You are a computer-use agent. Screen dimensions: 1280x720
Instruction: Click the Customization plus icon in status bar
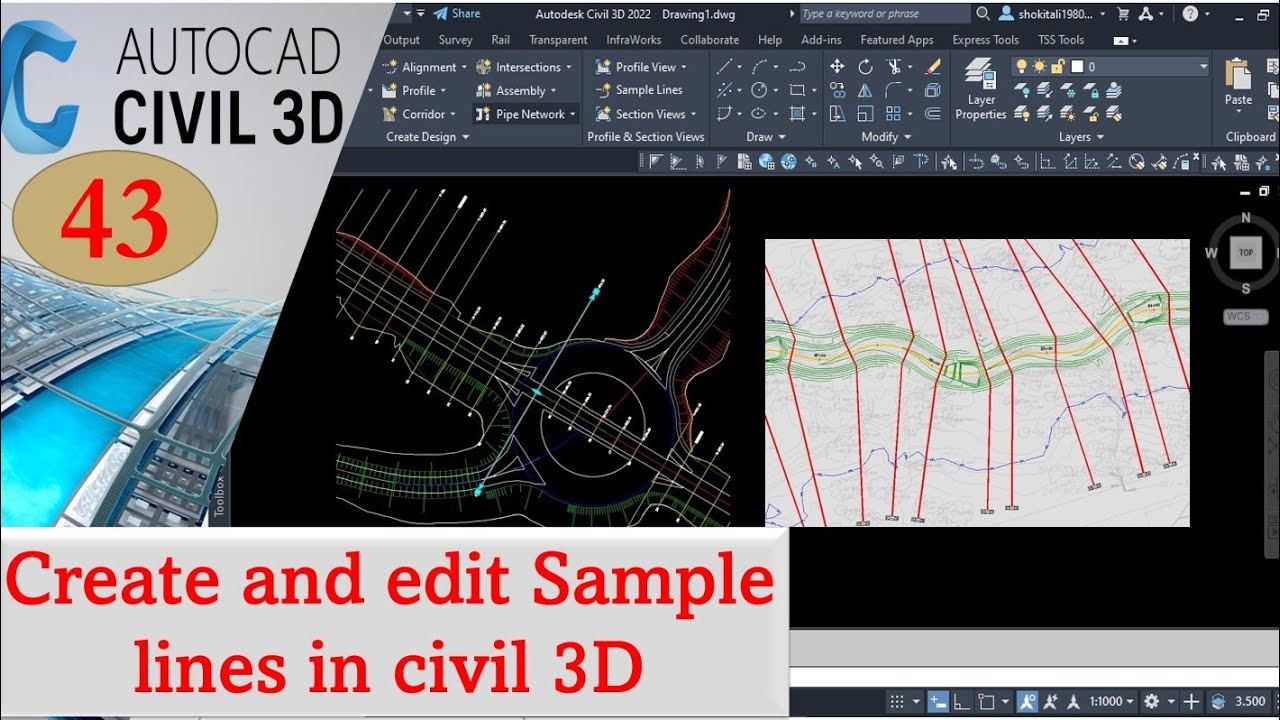coord(1191,701)
